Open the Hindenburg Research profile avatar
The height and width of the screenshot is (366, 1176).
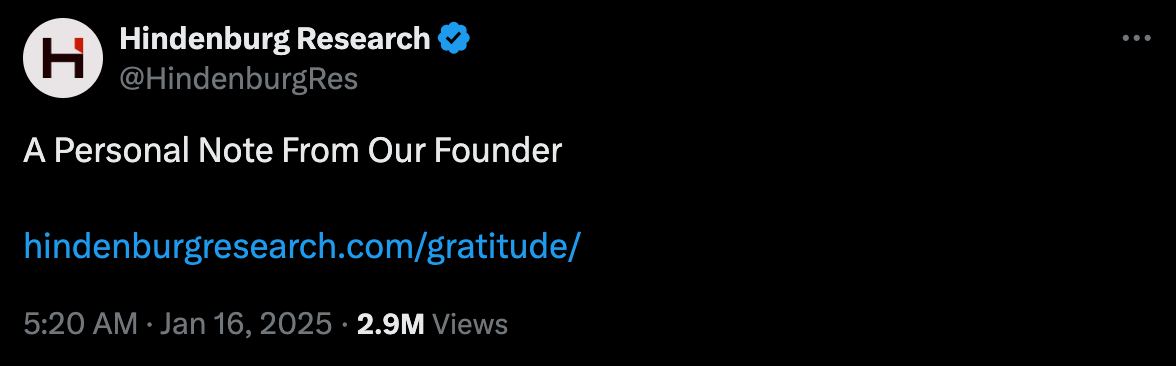63,58
